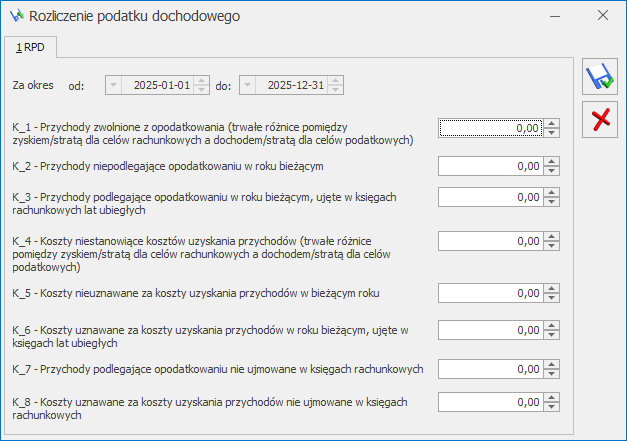Focus the K_8 value field
This screenshot has height=441, width=627.
point(491,402)
